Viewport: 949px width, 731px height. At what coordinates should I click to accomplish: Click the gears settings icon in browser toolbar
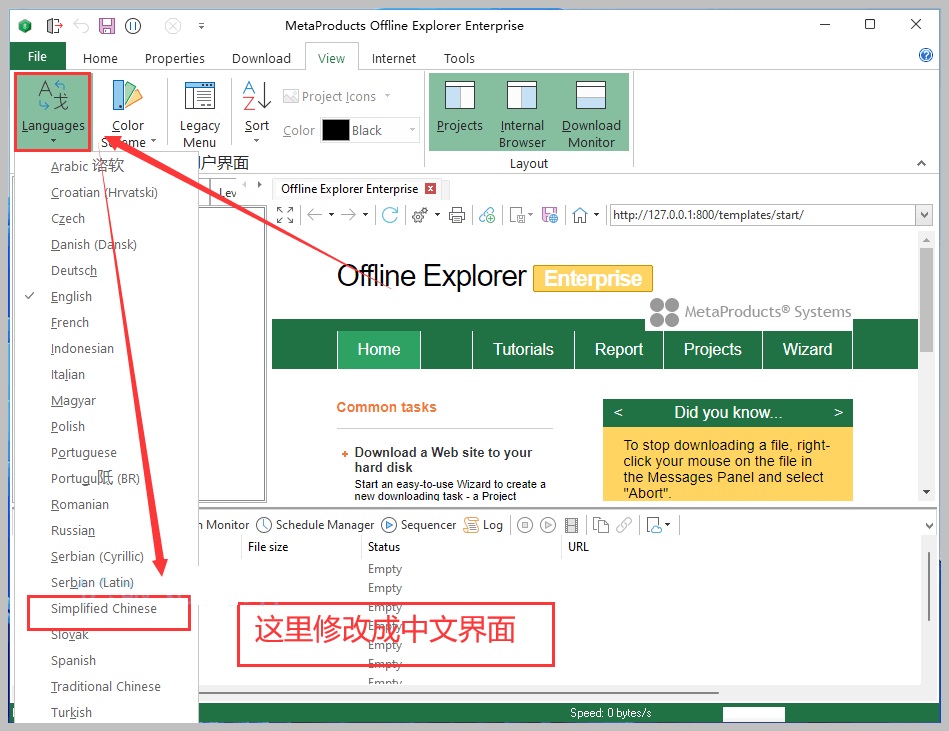[420, 215]
